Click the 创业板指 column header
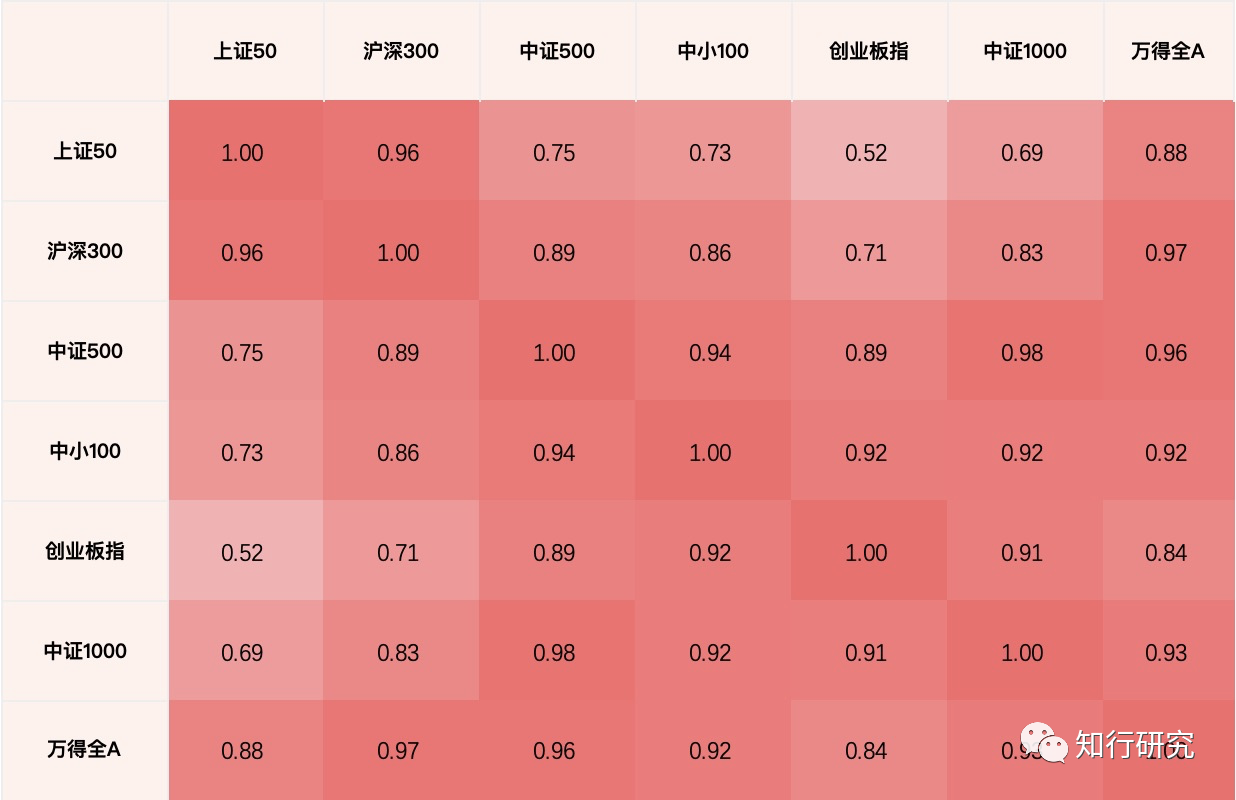The width and height of the screenshot is (1236, 800). tap(869, 51)
